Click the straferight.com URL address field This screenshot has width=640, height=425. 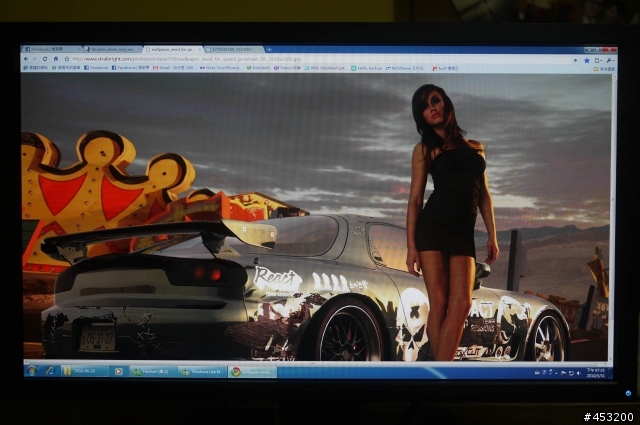point(320,60)
